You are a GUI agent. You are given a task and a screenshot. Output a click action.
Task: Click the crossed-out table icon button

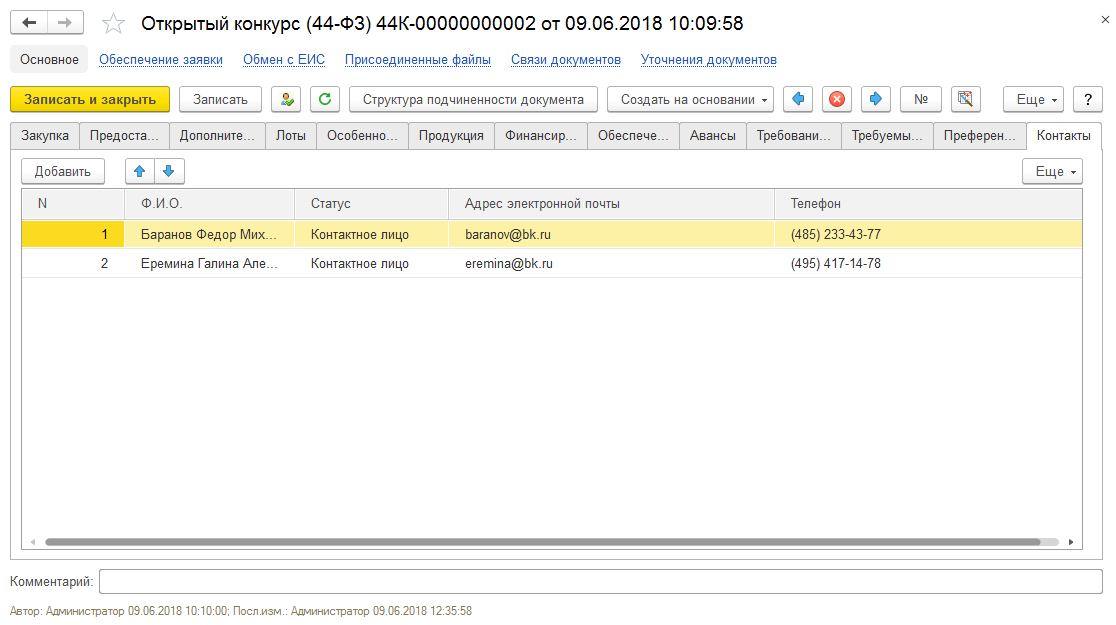click(965, 100)
